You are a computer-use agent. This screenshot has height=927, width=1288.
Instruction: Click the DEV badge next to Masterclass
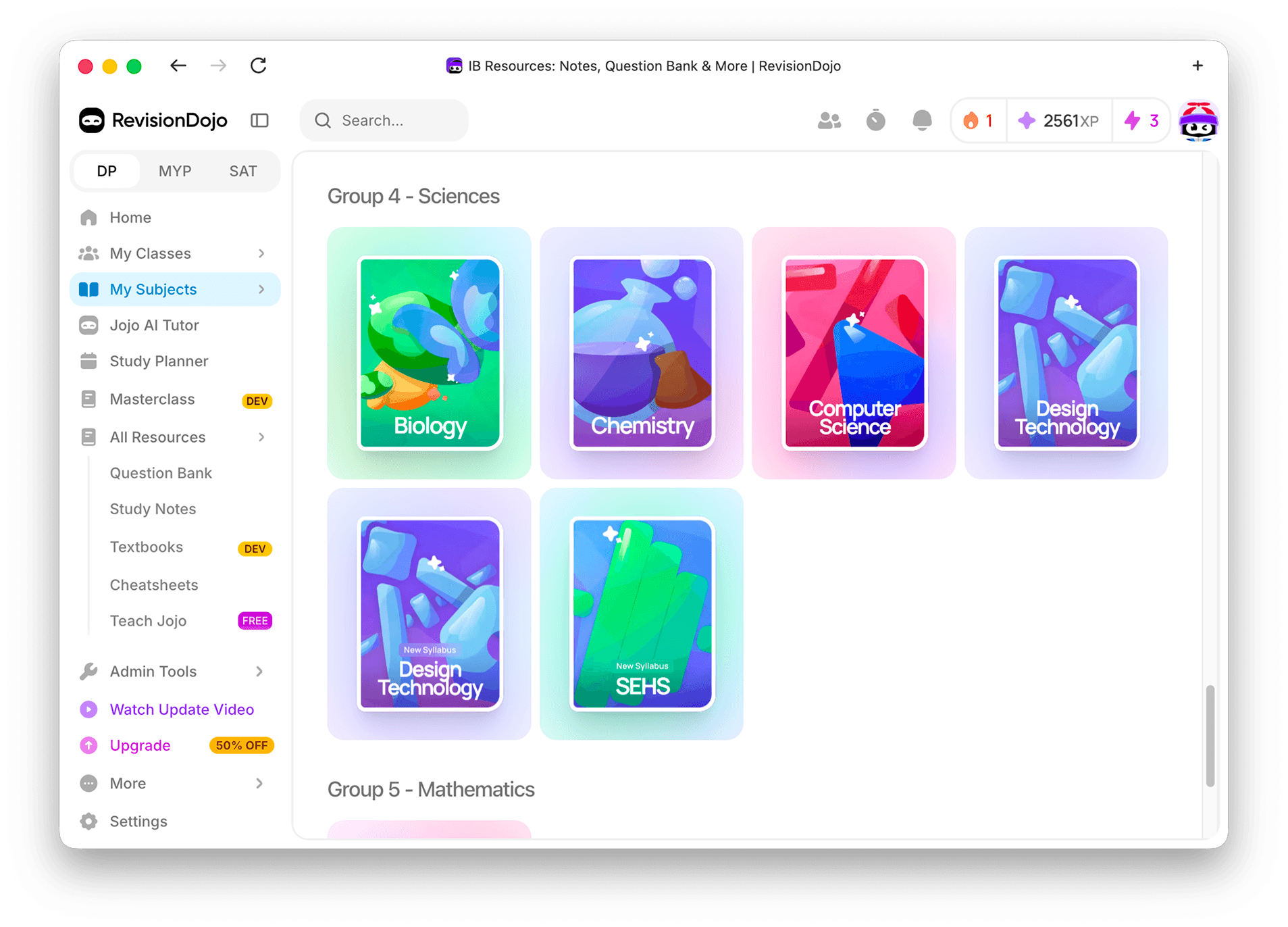tap(257, 401)
